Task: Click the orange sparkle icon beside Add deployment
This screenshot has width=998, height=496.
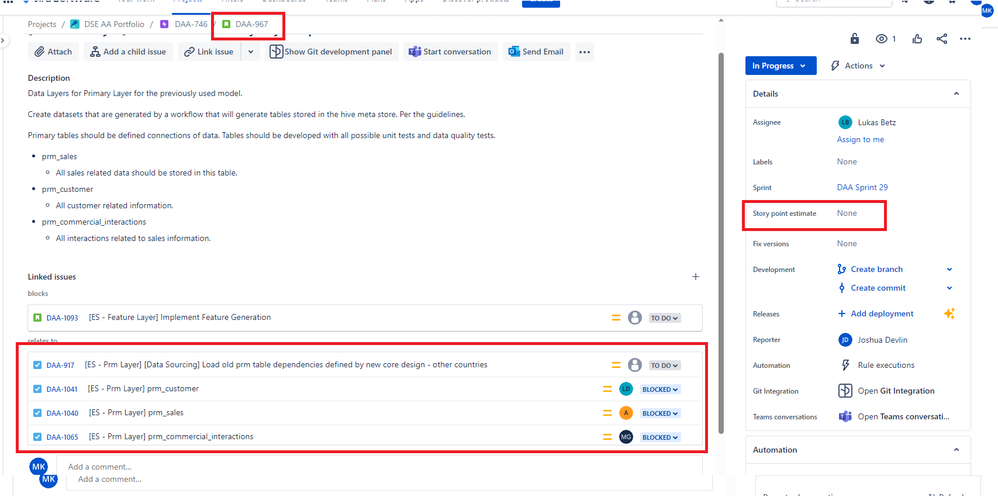Action: (950, 313)
